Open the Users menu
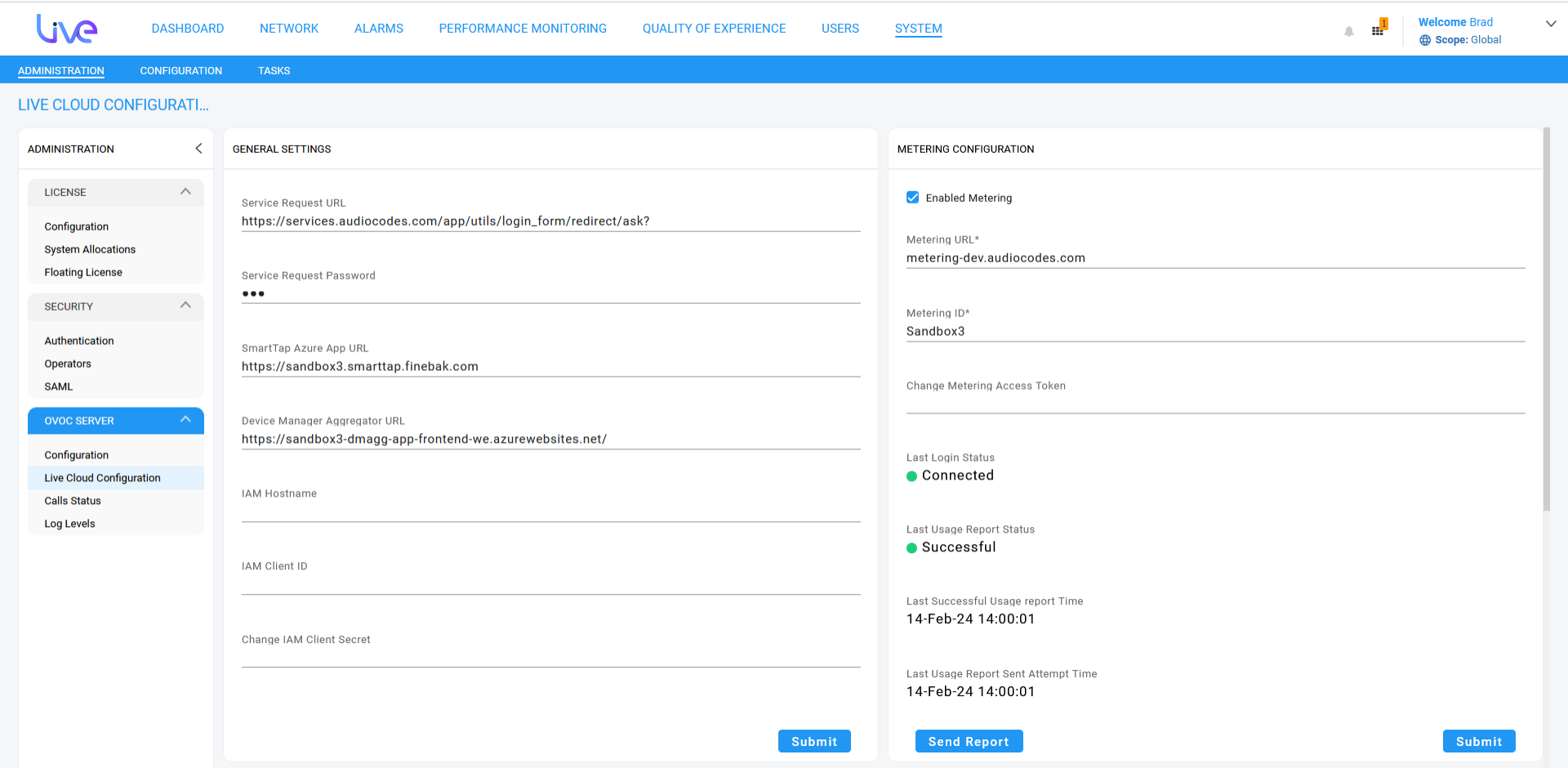The height and width of the screenshot is (768, 1568). tap(840, 29)
